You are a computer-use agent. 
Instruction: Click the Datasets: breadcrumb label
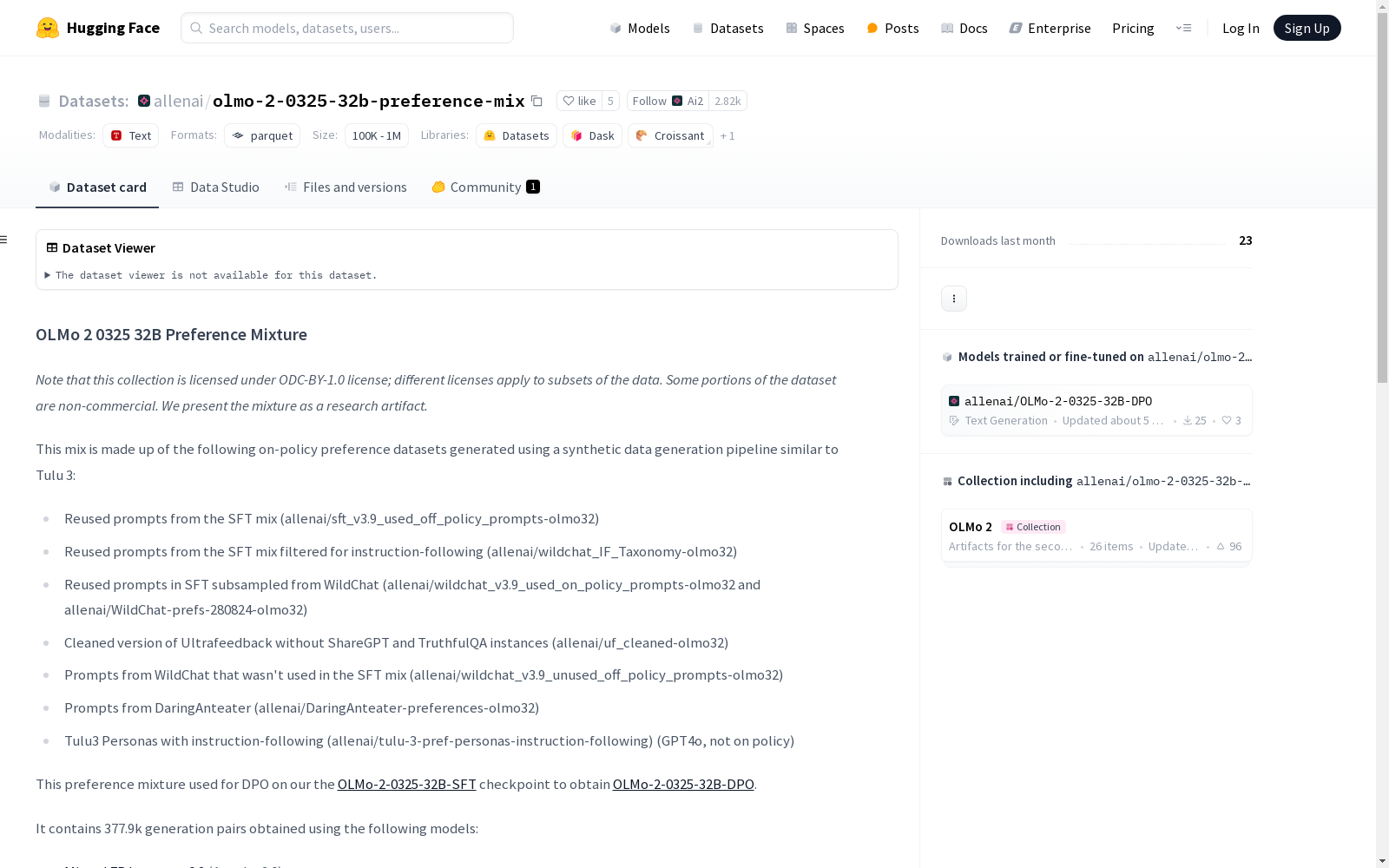point(94,101)
